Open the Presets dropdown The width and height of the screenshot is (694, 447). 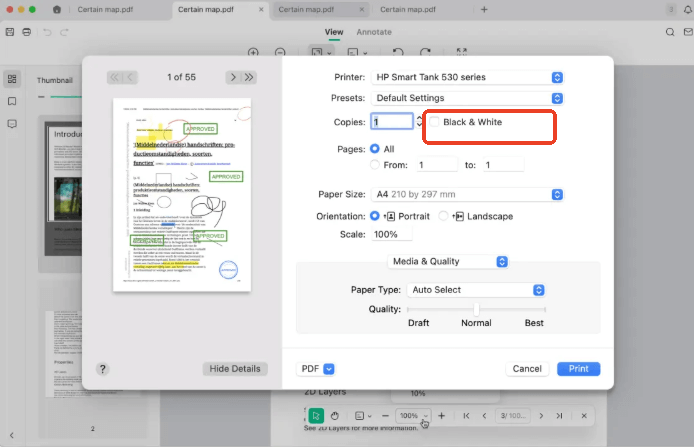467,98
